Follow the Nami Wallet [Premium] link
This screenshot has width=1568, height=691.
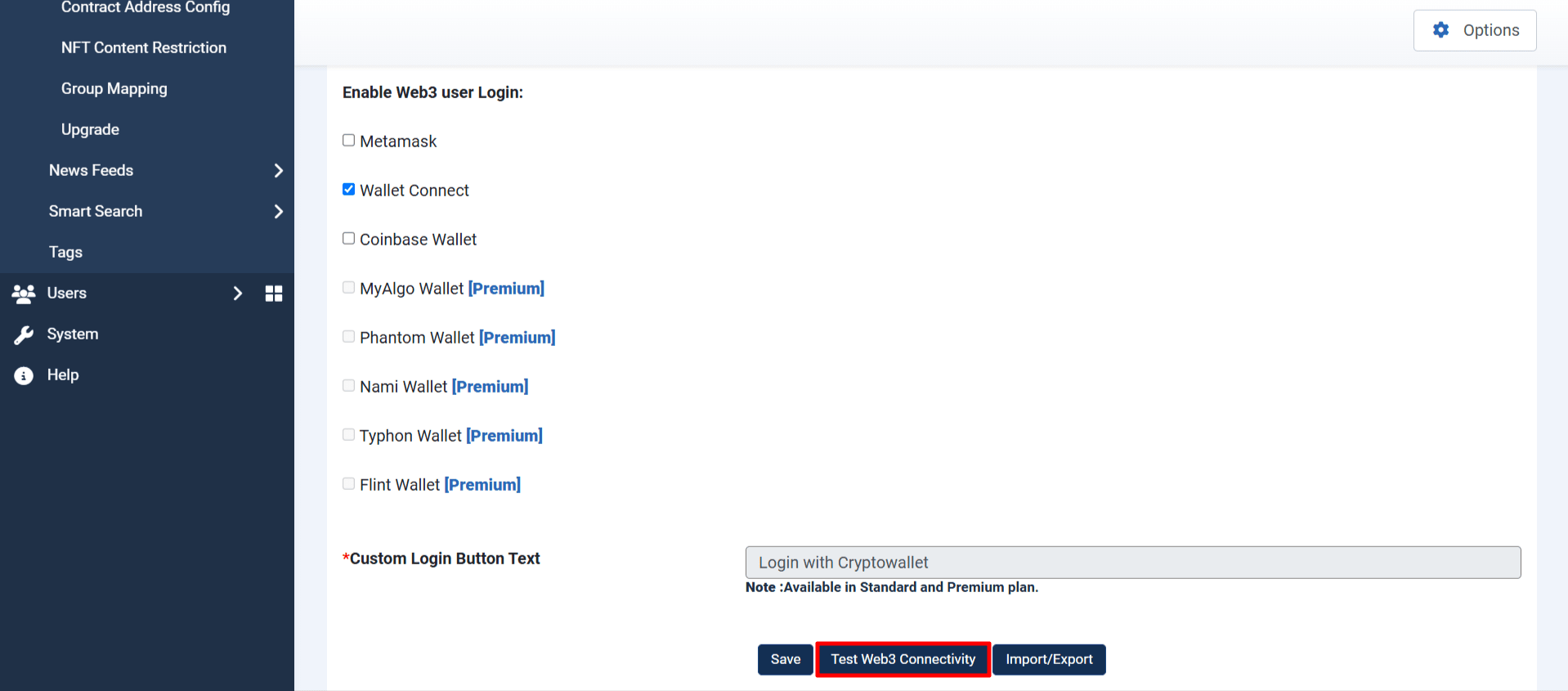click(x=490, y=387)
